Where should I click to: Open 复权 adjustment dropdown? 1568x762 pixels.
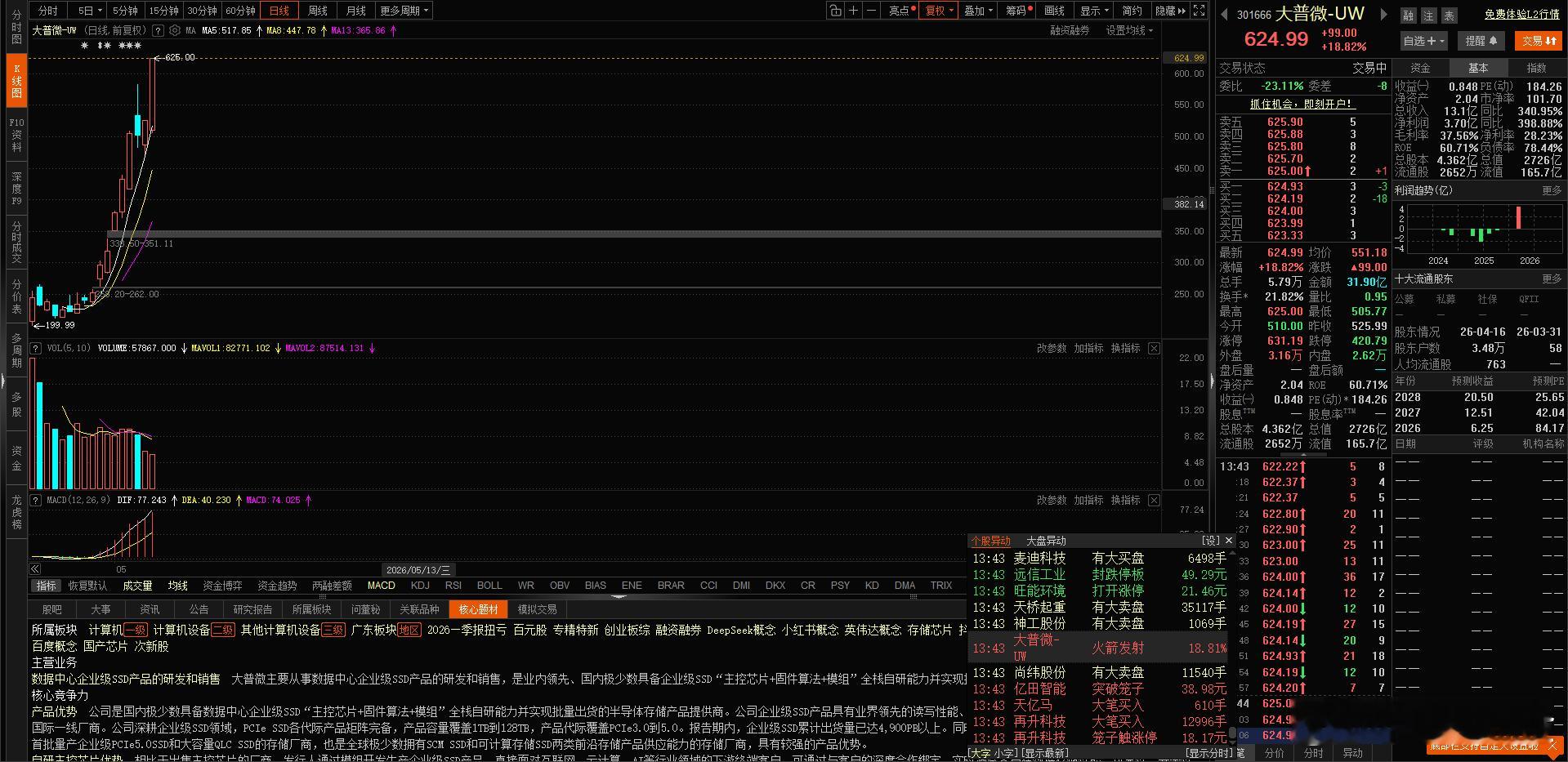pos(939,11)
